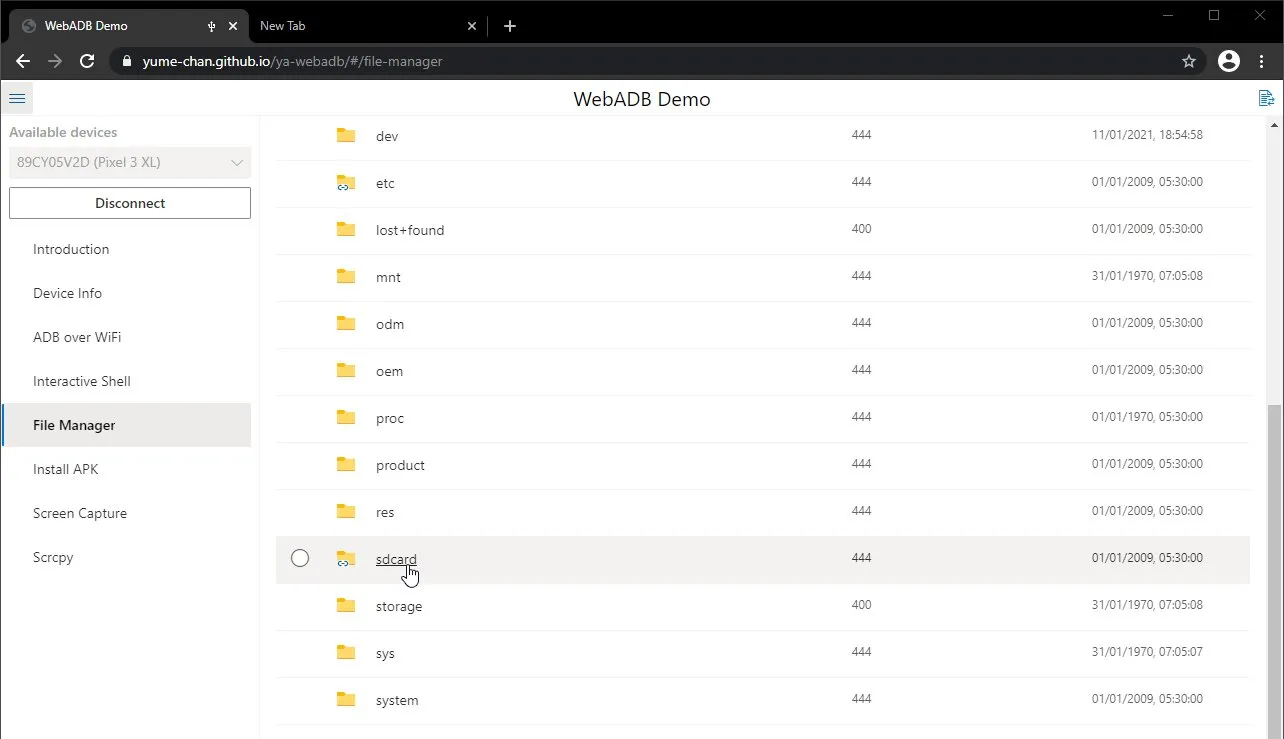Click the pin icon on the WebADB tab

pos(211,25)
